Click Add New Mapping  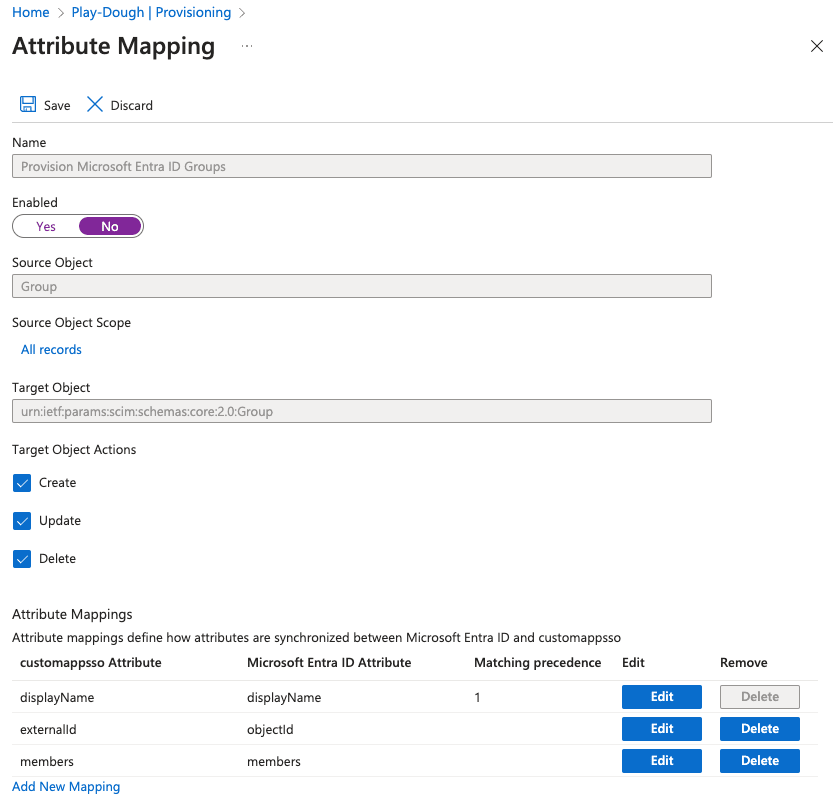pyautogui.click(x=66, y=786)
